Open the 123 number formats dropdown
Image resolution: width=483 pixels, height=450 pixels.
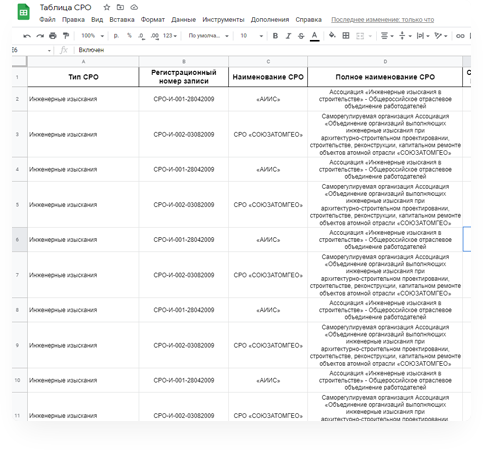pyautogui.click(x=170, y=36)
